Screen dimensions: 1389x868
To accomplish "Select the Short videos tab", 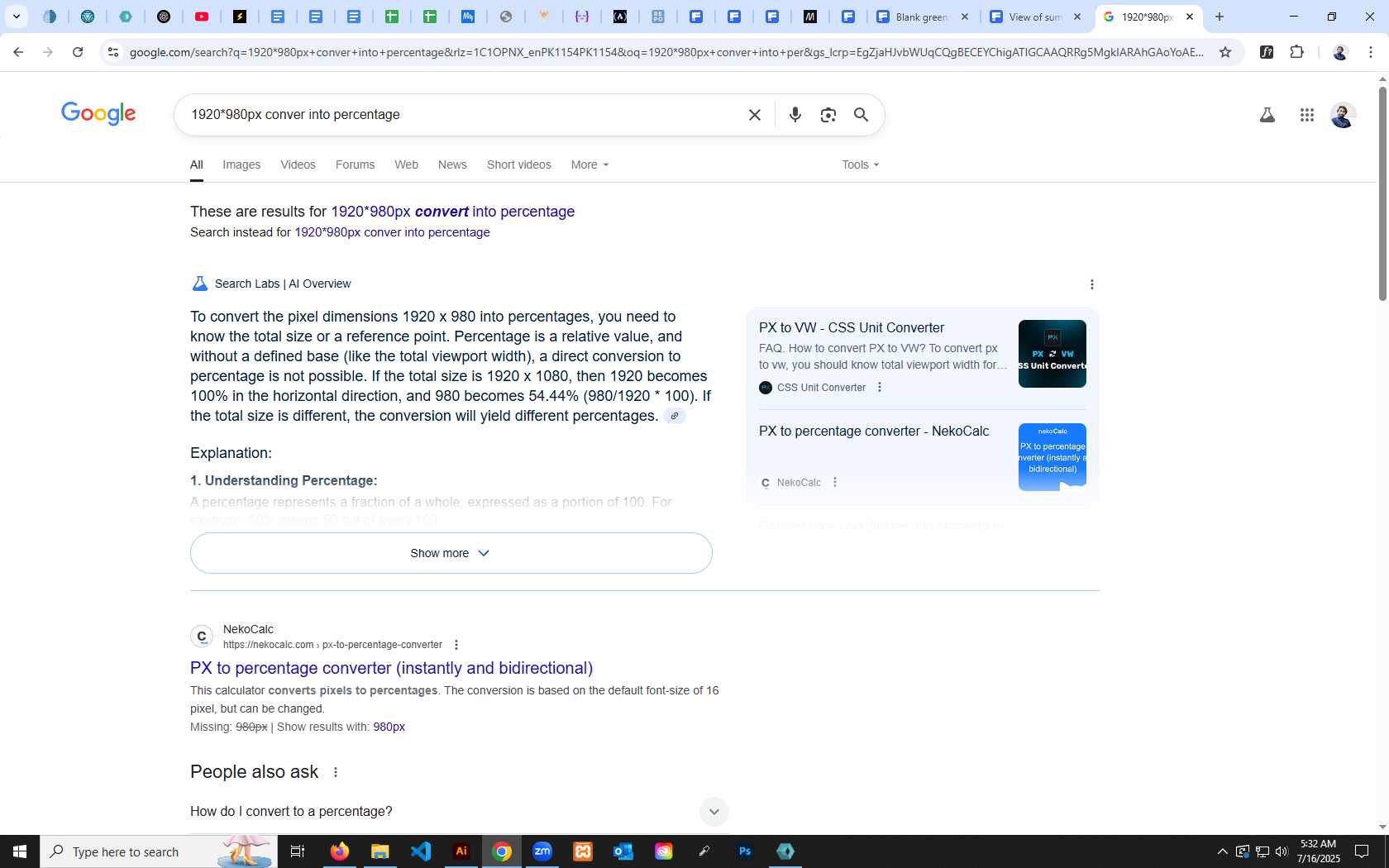I will [x=518, y=165].
